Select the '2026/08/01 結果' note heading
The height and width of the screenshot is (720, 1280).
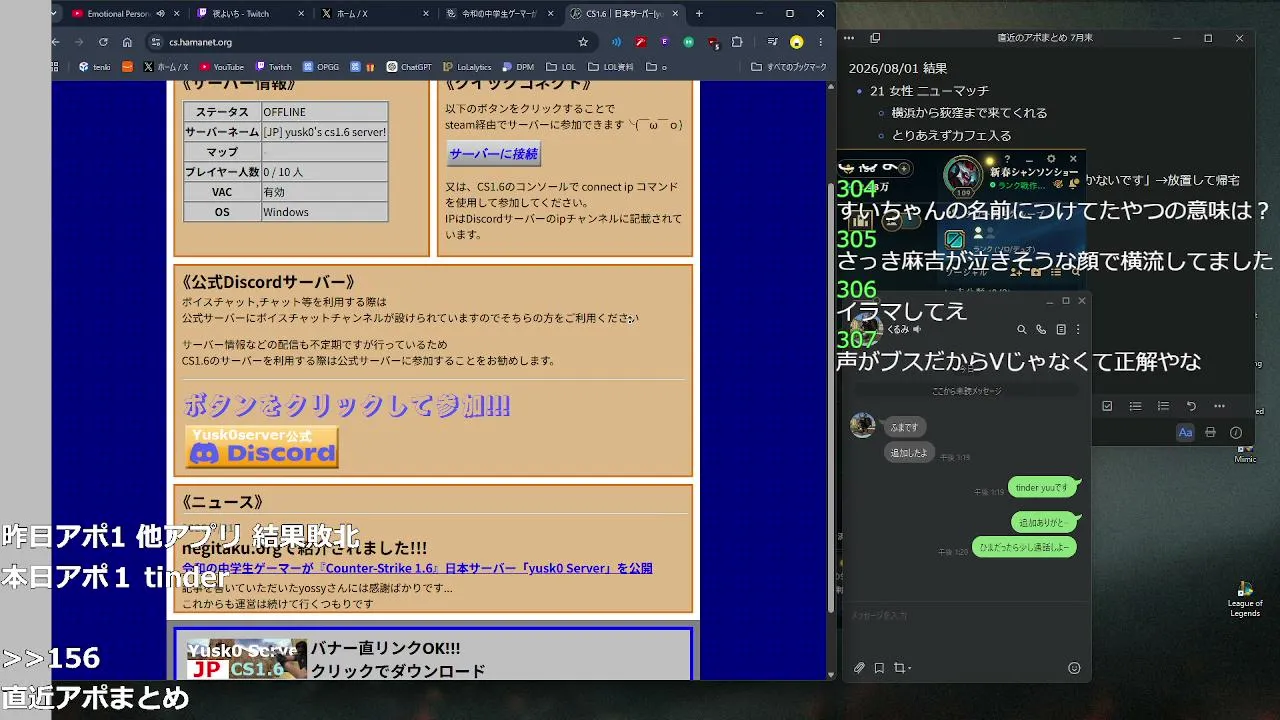898,68
